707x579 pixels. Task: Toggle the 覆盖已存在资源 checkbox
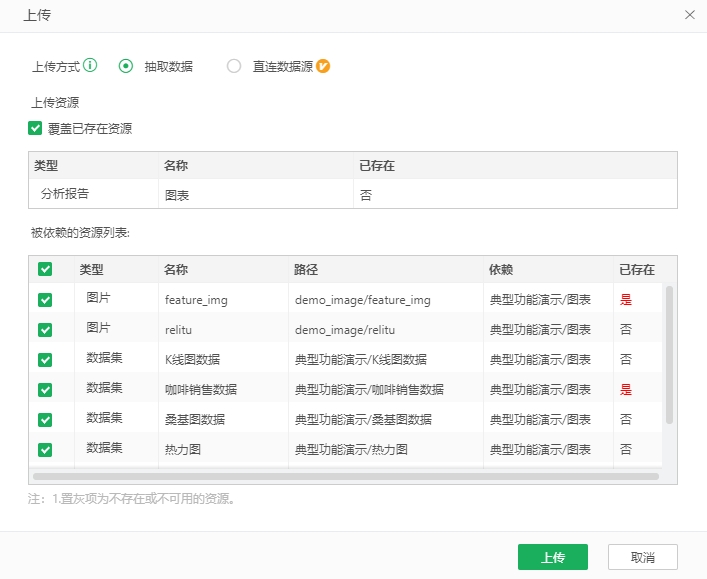[x=36, y=128]
